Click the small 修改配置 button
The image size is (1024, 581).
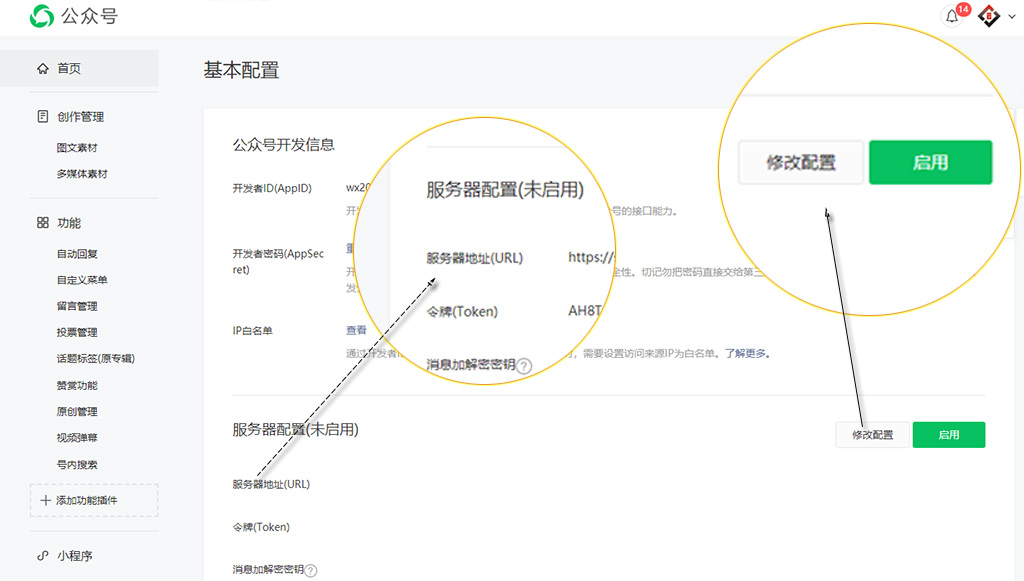872,435
